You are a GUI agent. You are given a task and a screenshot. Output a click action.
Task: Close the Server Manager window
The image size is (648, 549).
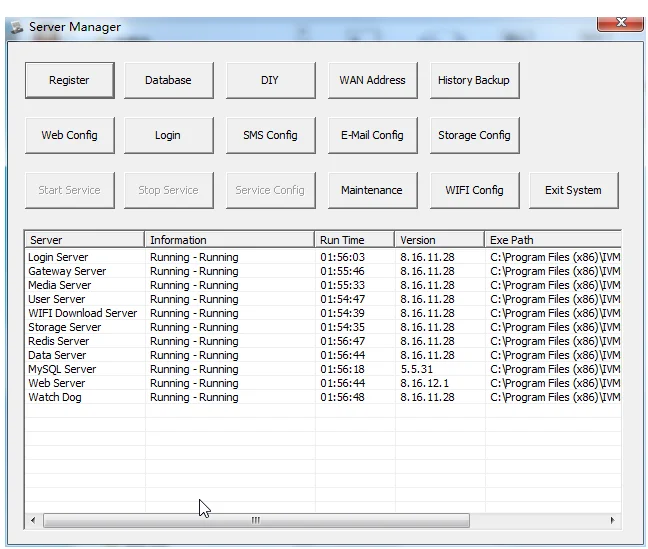pos(620,23)
